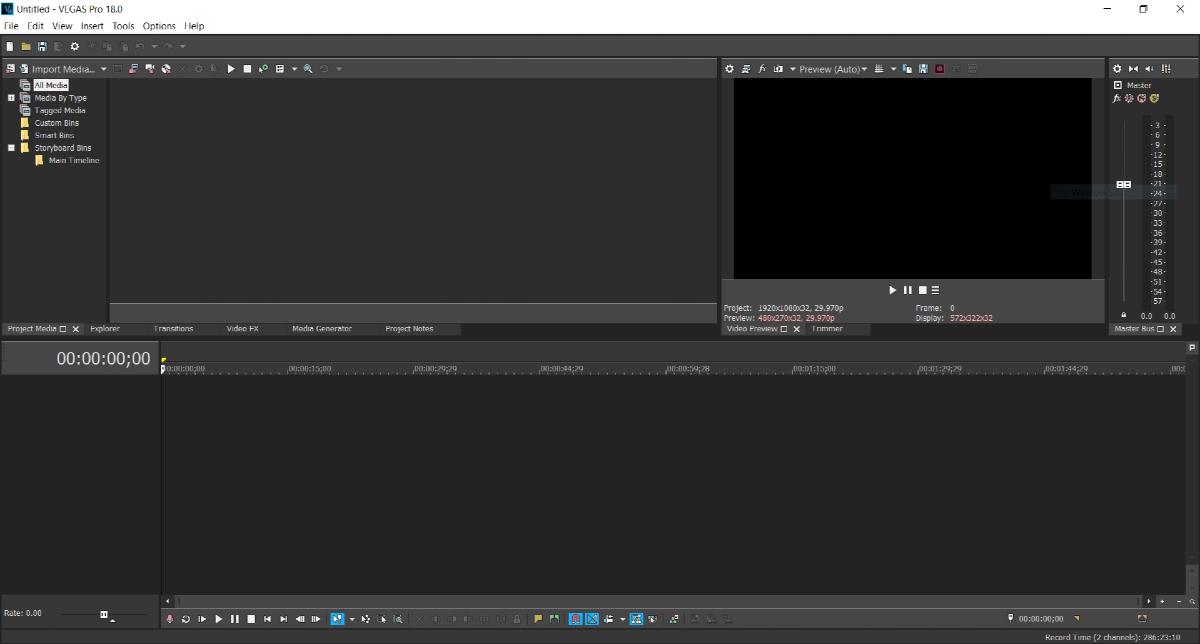The image size is (1200, 644).
Task: Switch to the Transitions tab
Action: point(173,328)
